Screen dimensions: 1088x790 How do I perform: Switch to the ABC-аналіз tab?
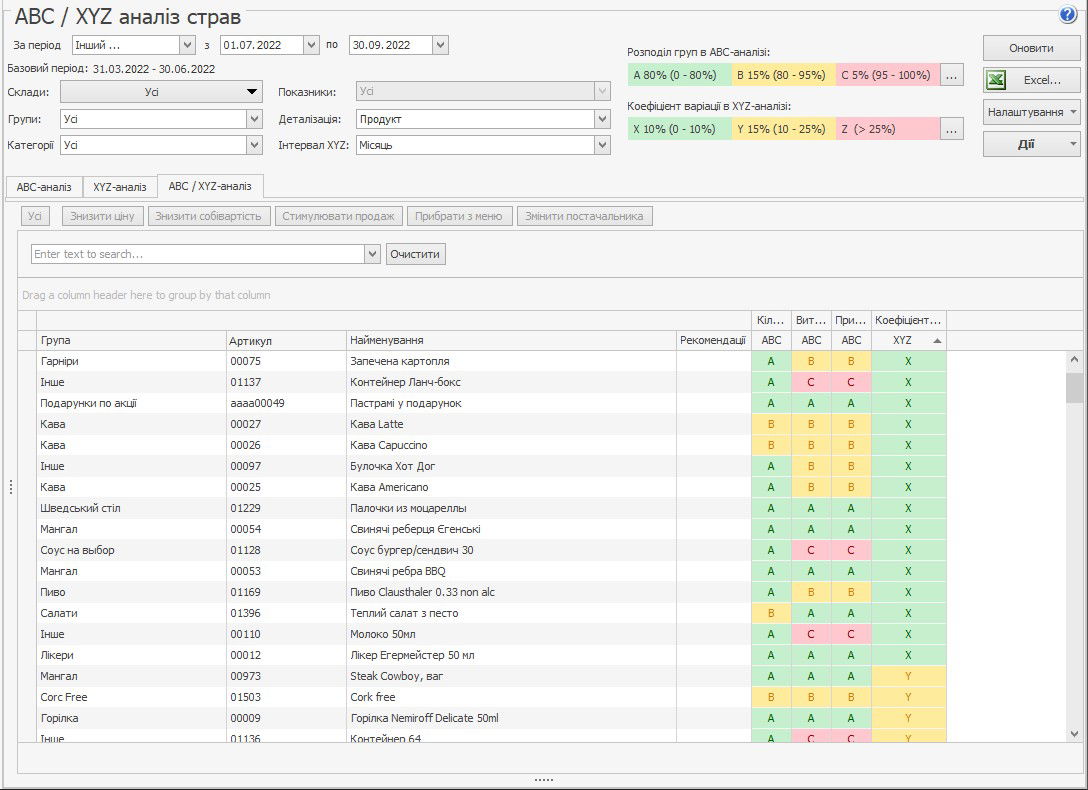[x=44, y=187]
